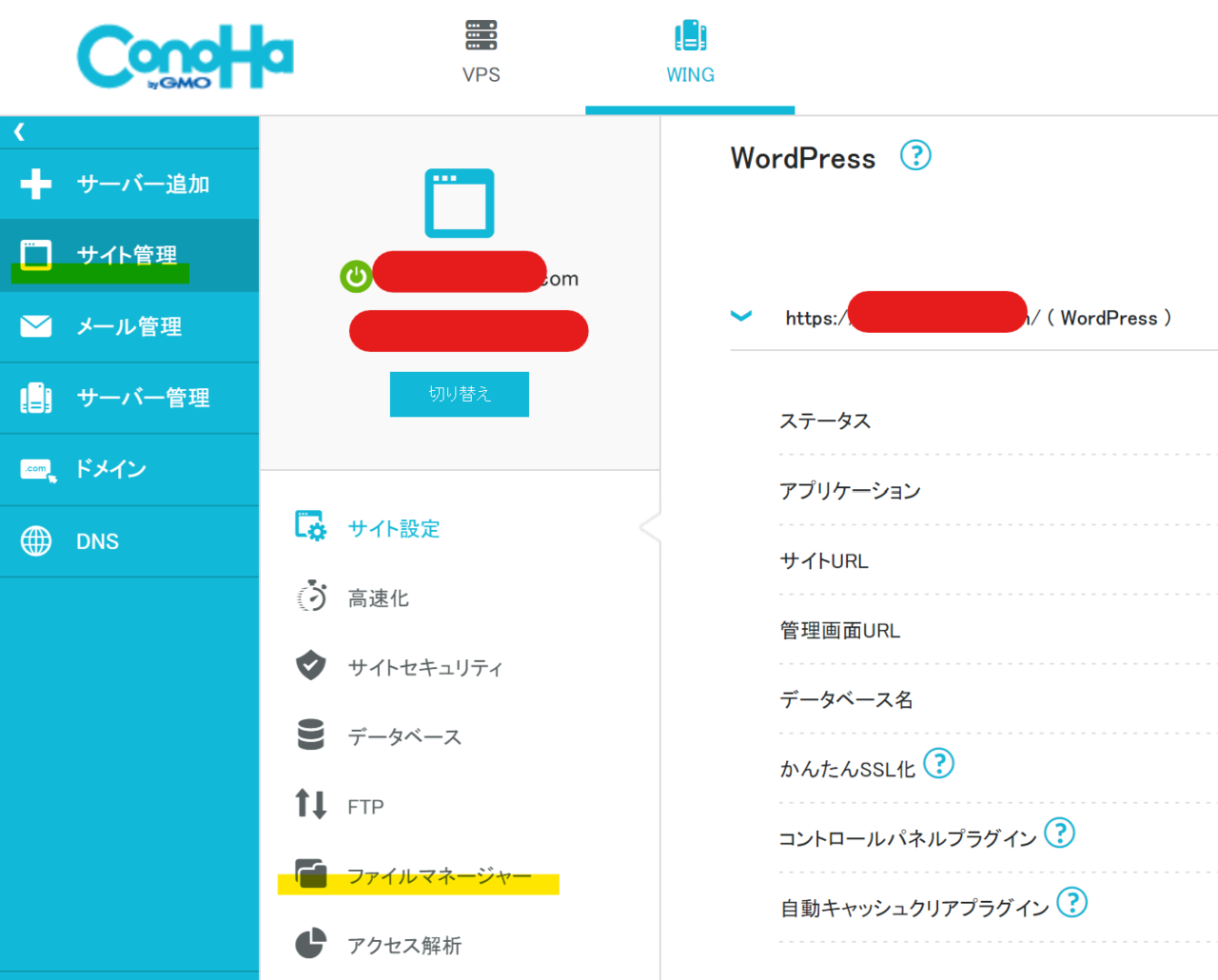Screen dimensions: 1218x980
Task: Open FTP settings
Action: coord(365,807)
